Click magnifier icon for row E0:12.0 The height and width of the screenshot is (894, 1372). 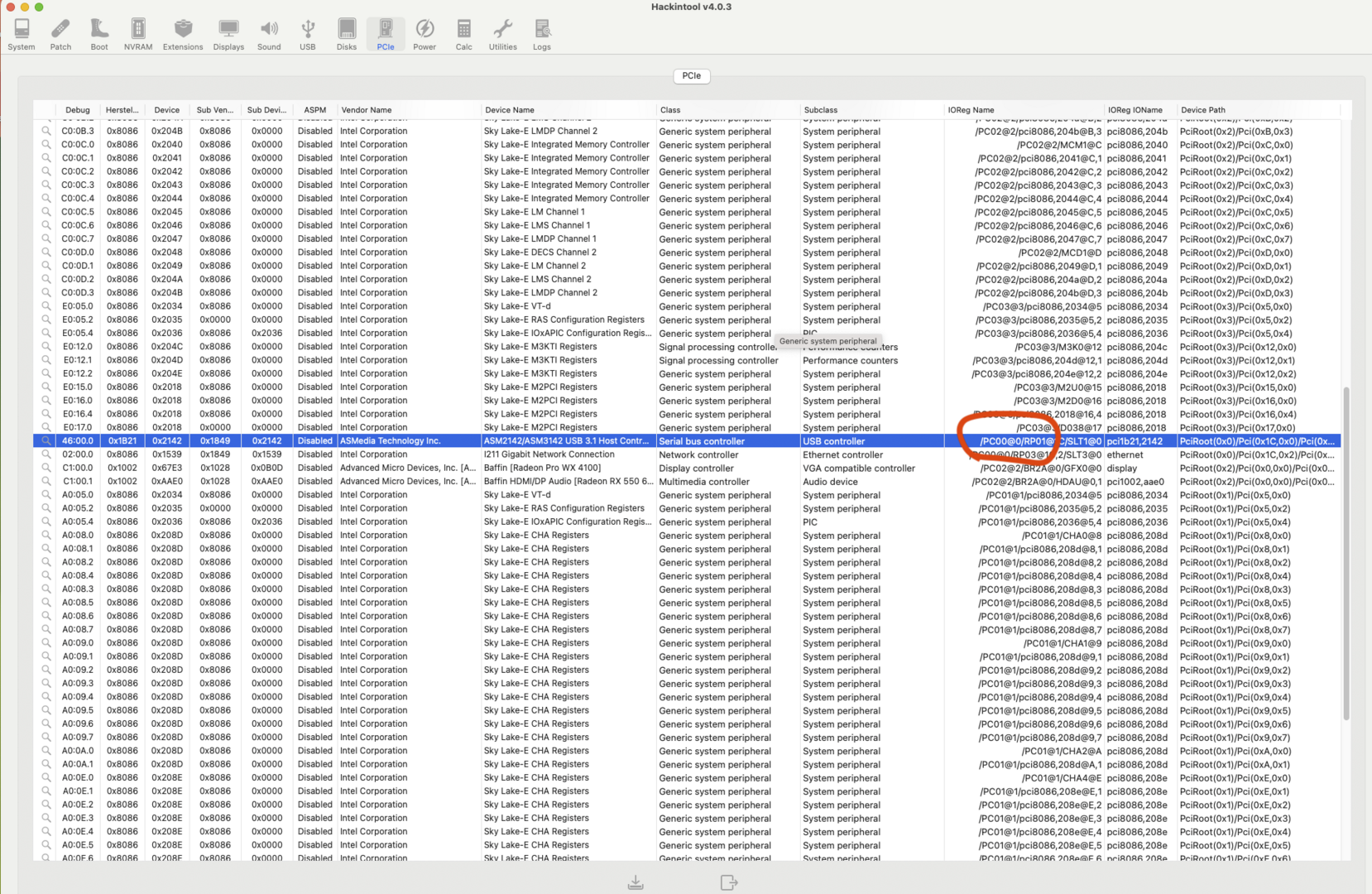click(x=46, y=347)
